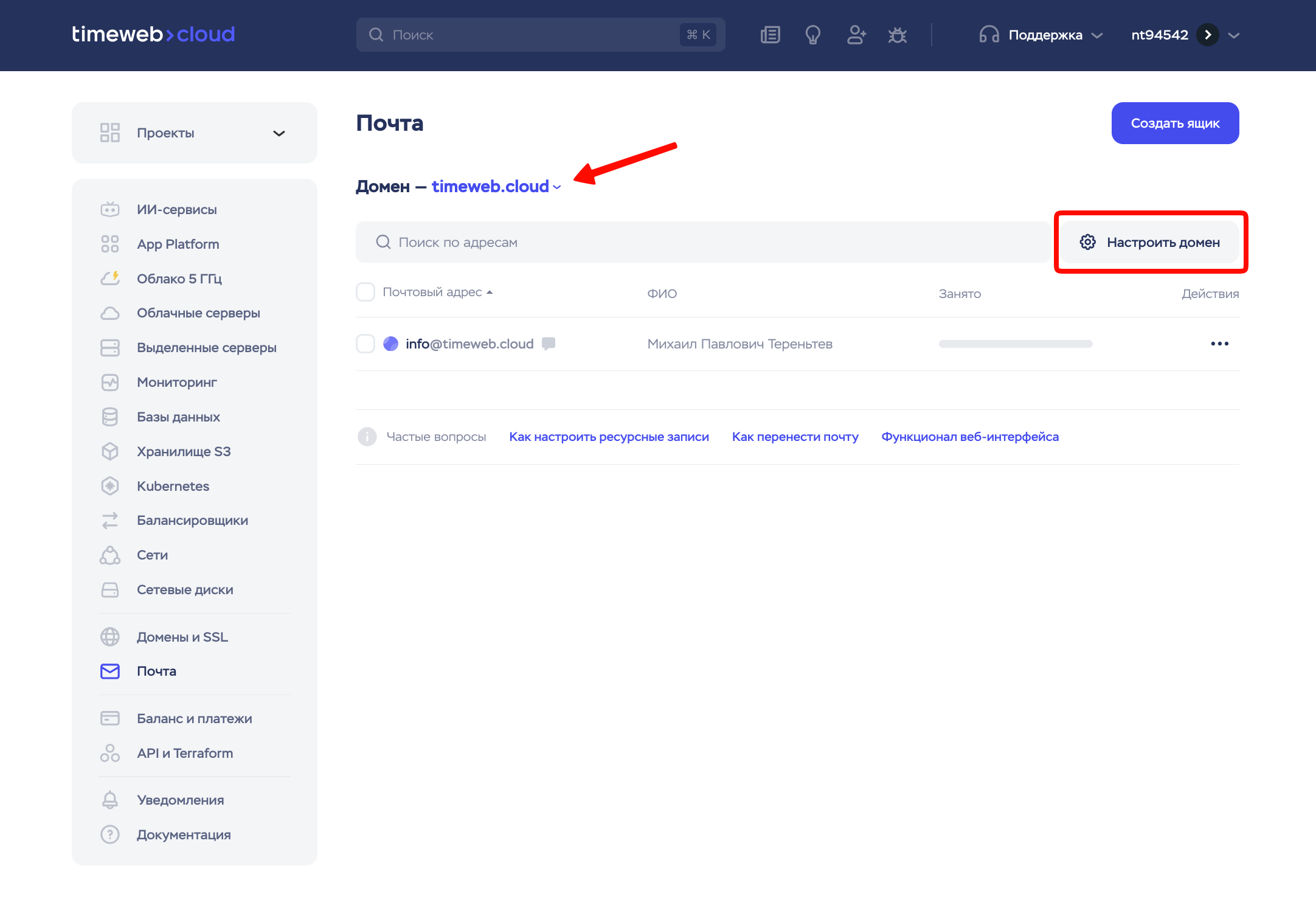This screenshot has height=905, width=1316.
Task: Click the search magnifier icon in header
Action: coord(376,35)
